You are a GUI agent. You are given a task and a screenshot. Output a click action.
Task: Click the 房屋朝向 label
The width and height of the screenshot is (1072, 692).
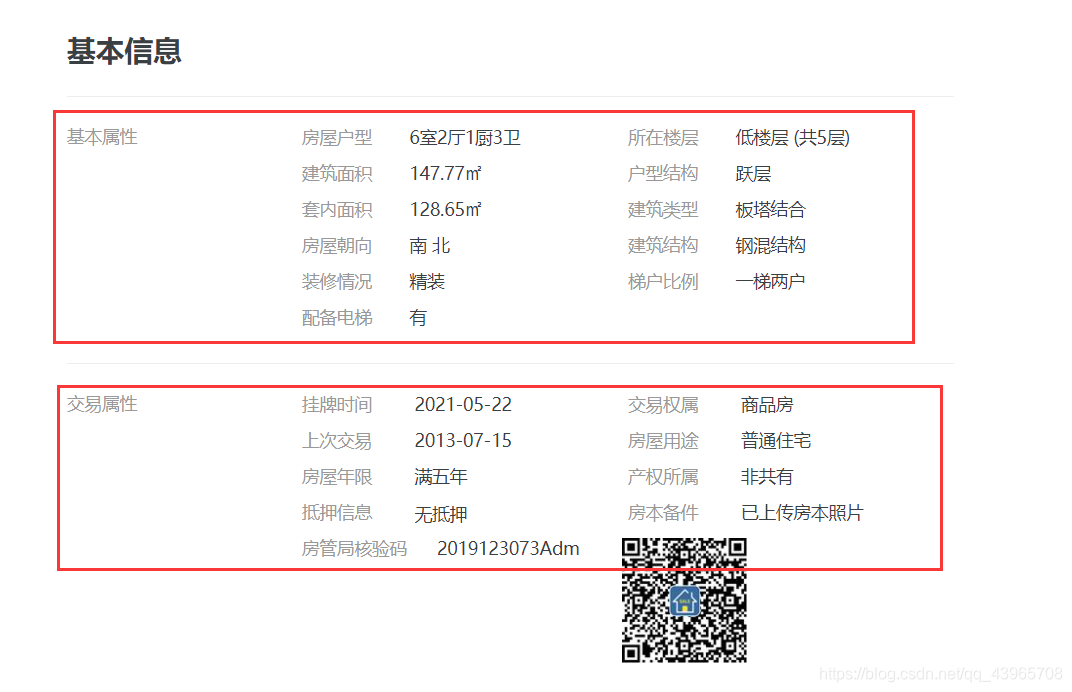[336, 245]
